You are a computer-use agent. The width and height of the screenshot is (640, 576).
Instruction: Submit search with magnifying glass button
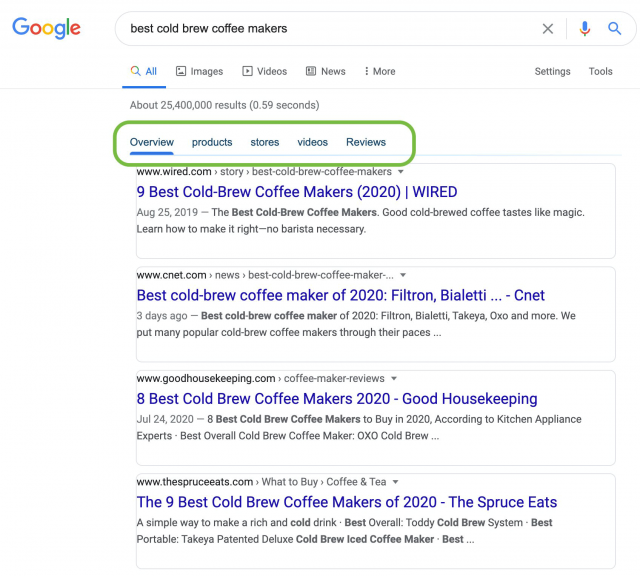(x=614, y=29)
